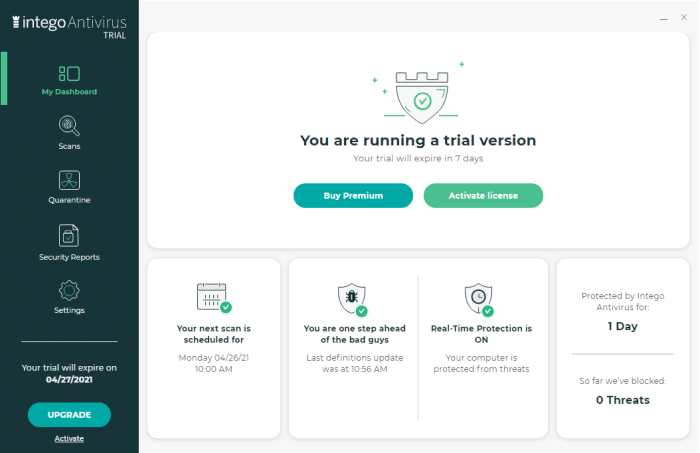
Task: Click the Real-Time Protection clock shield icon
Action: click(x=479, y=299)
